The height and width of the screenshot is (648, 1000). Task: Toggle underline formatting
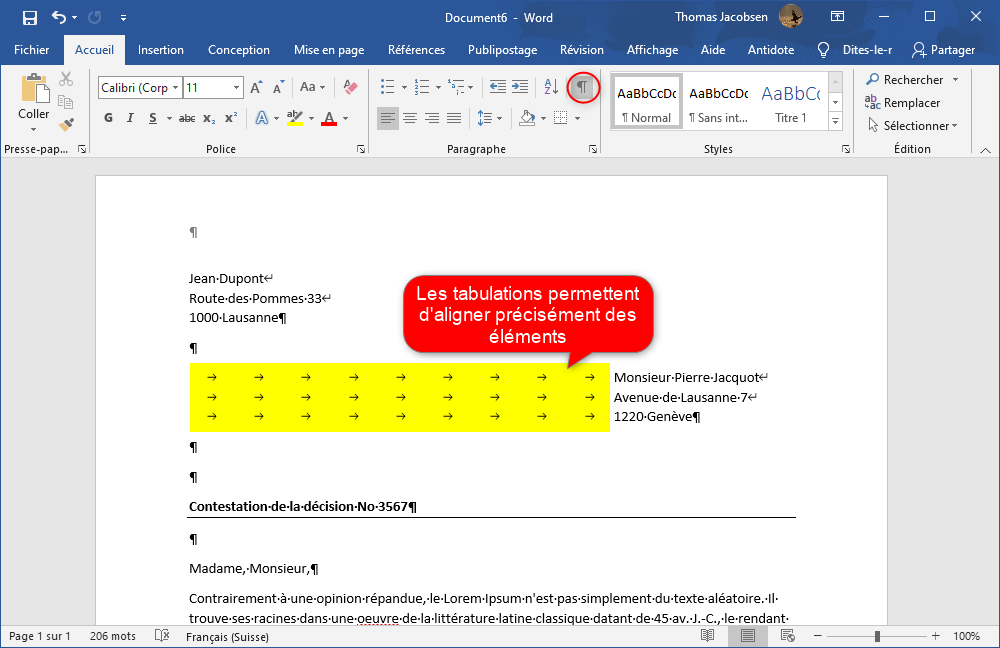(x=152, y=118)
